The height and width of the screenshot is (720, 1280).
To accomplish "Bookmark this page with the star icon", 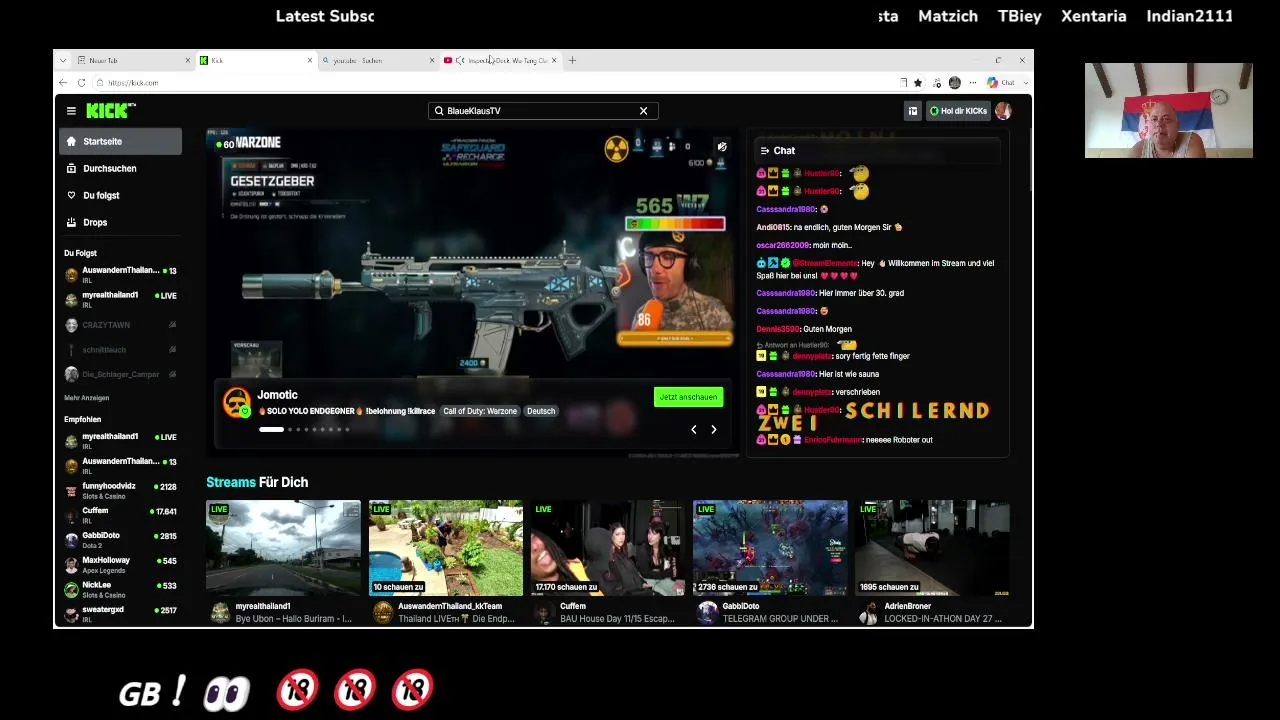I will click(x=918, y=83).
